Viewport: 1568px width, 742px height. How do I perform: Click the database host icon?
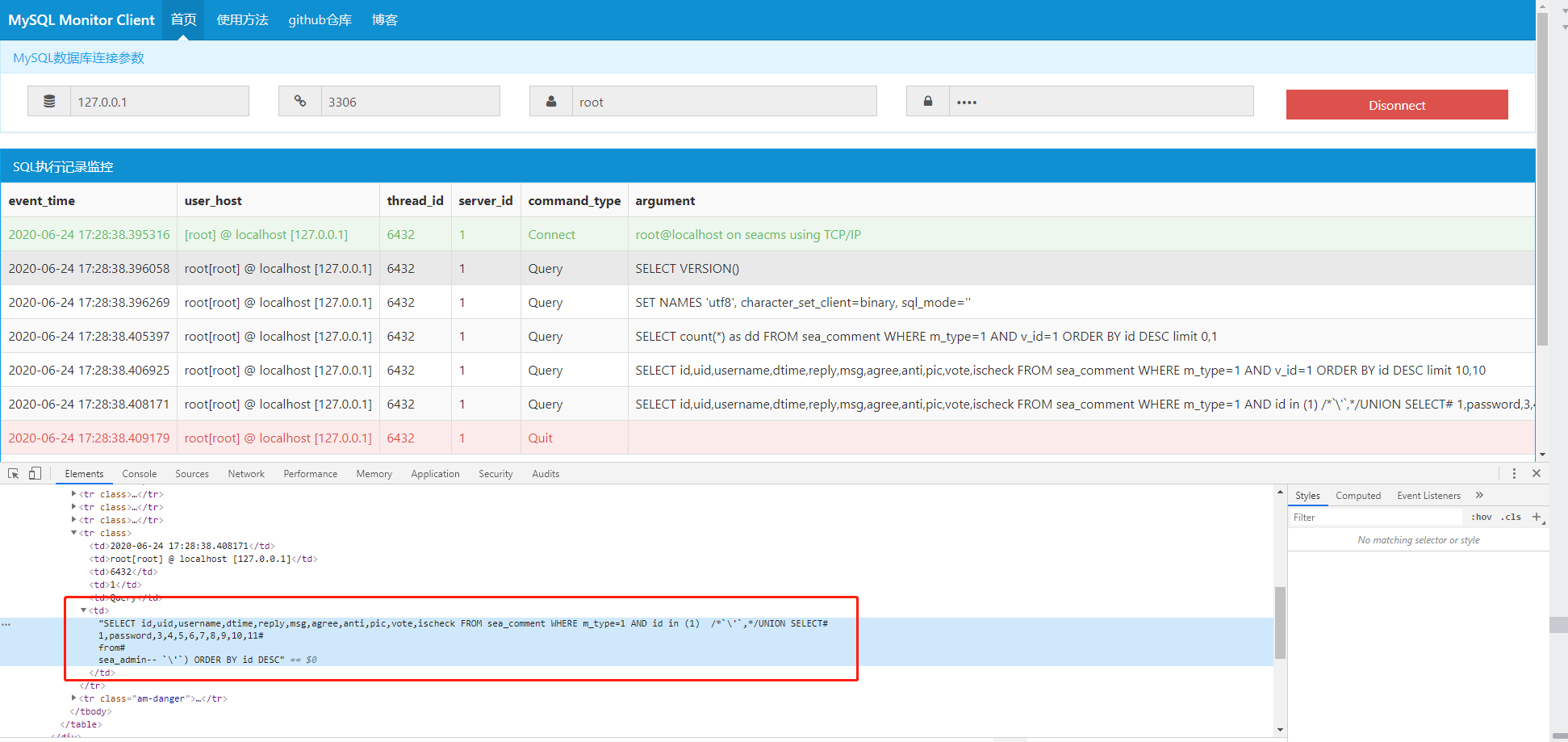tap(49, 102)
